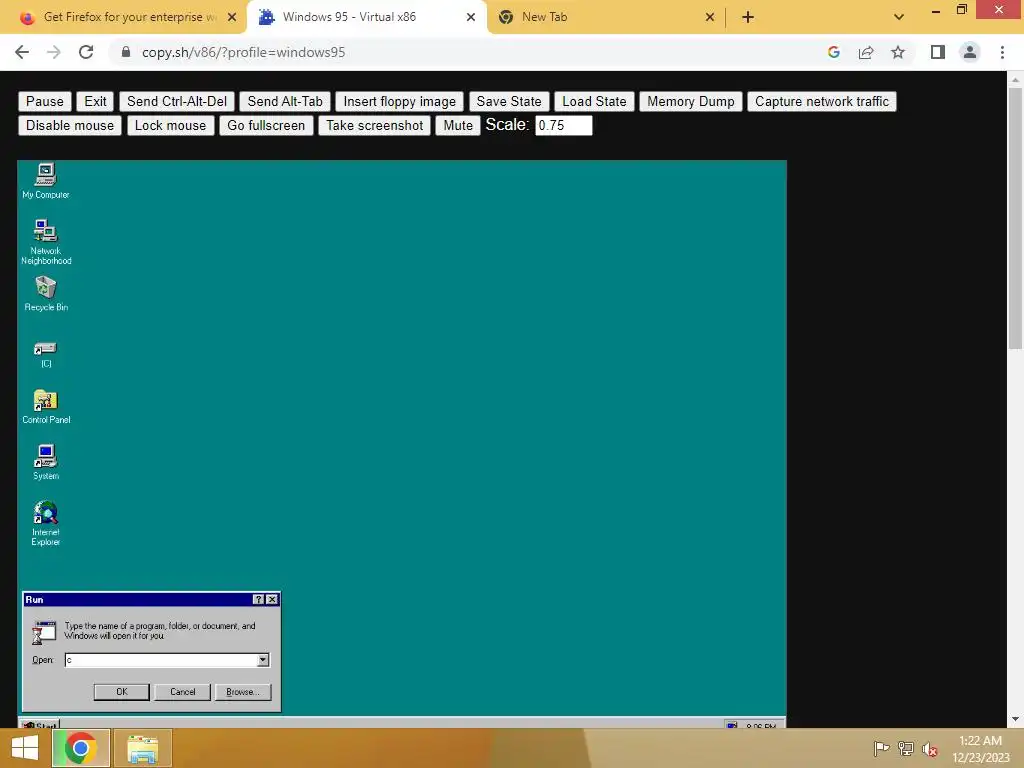Click Browse... in the Run dialog
This screenshot has height=768, width=1024.
243,692
